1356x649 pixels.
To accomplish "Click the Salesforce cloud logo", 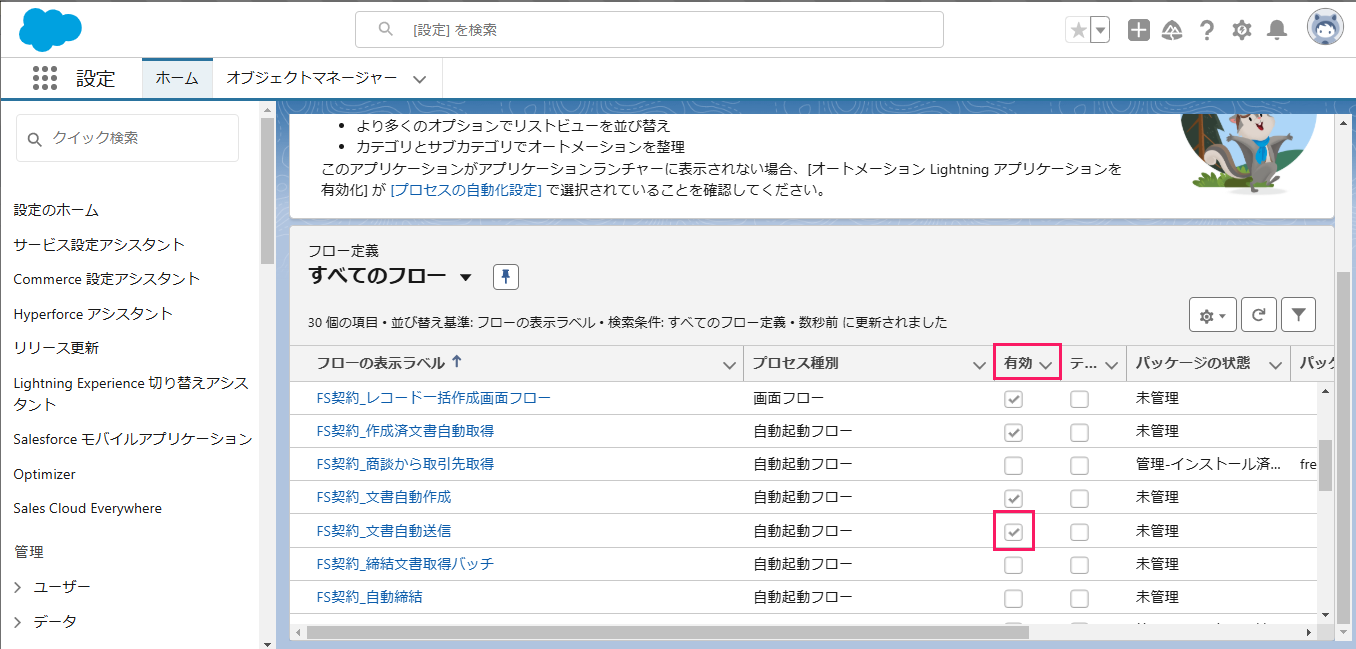I will (x=50, y=29).
